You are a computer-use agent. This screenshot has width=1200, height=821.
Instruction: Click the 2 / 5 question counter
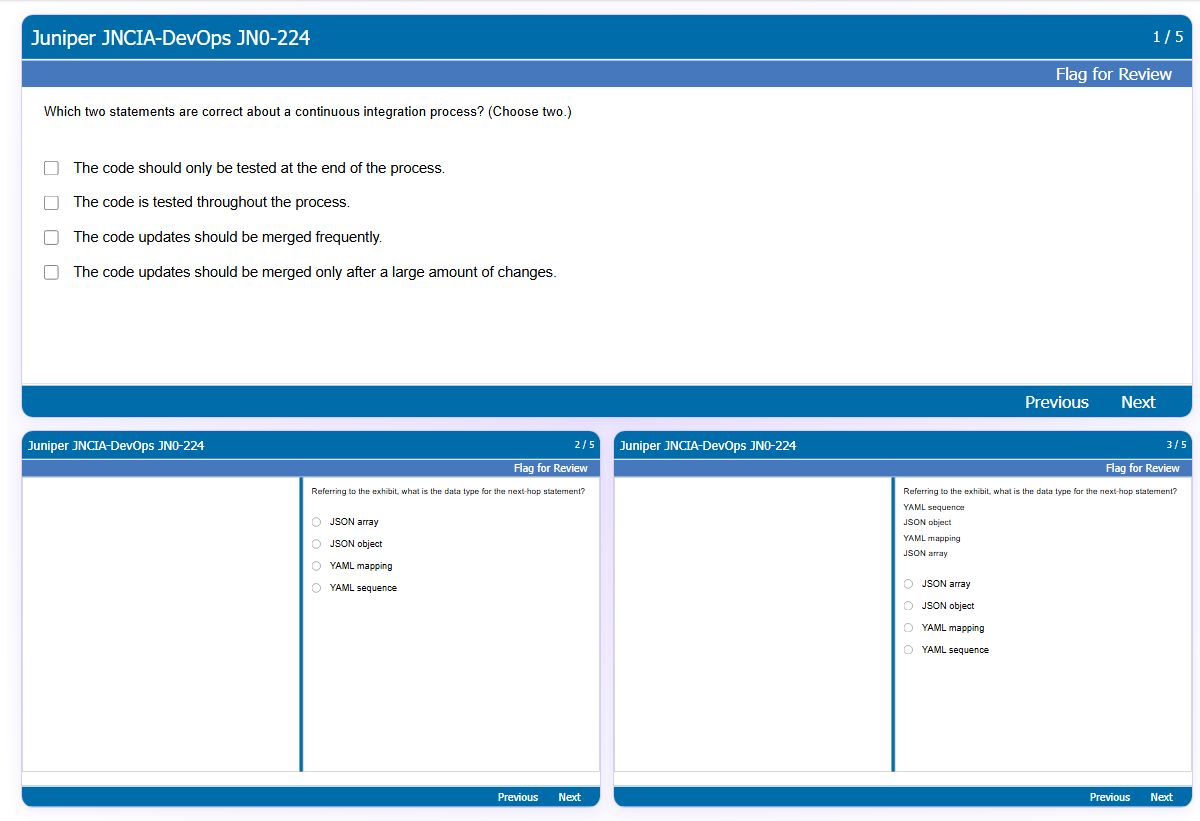(x=584, y=445)
